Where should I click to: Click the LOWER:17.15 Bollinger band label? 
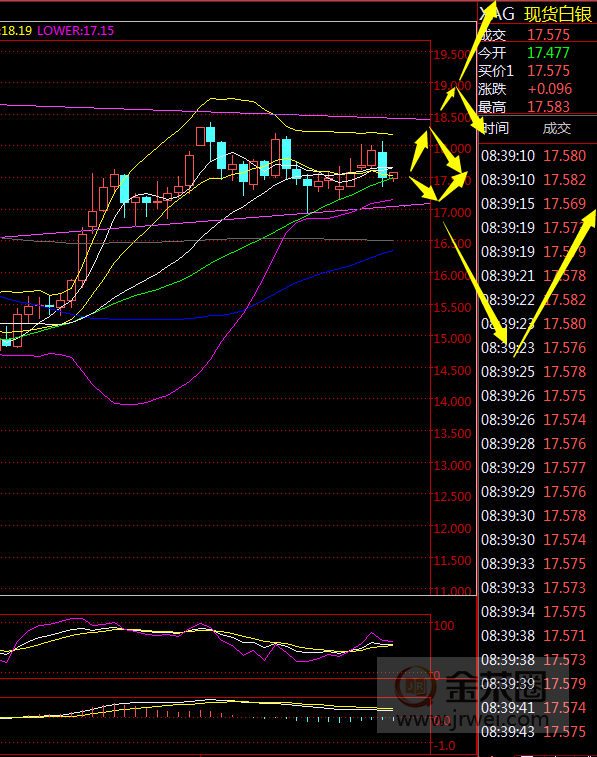pos(75,31)
